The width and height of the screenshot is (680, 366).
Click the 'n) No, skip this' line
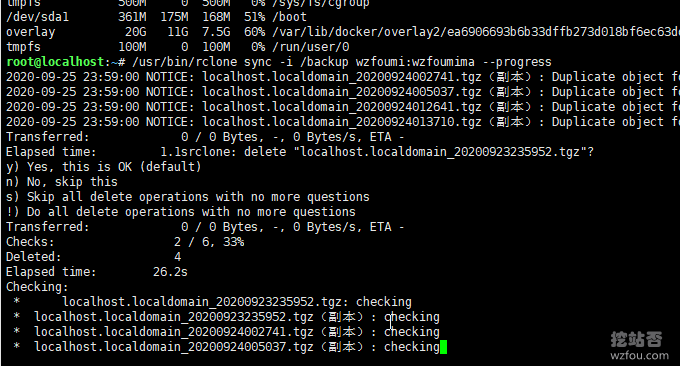point(62,182)
